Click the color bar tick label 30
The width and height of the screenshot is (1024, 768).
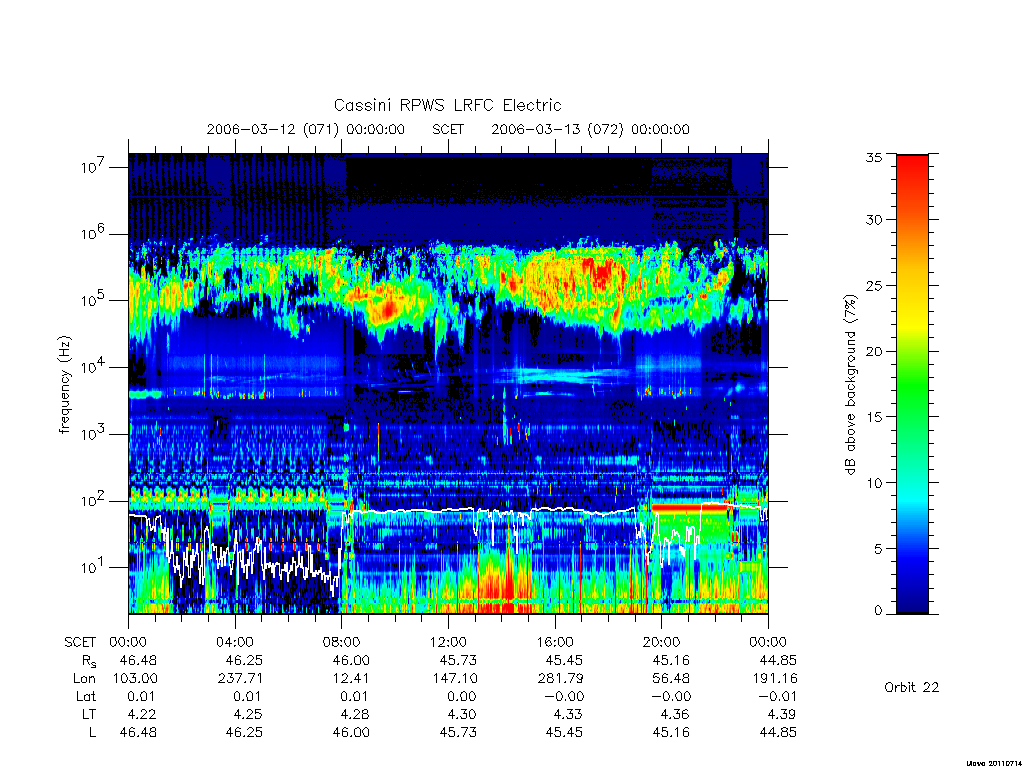click(874, 219)
